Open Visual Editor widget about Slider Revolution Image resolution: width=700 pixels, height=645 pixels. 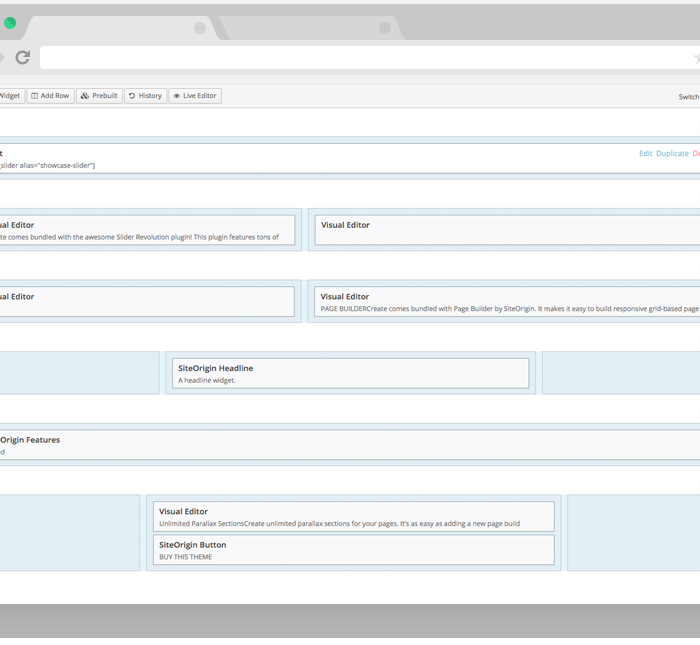147,230
